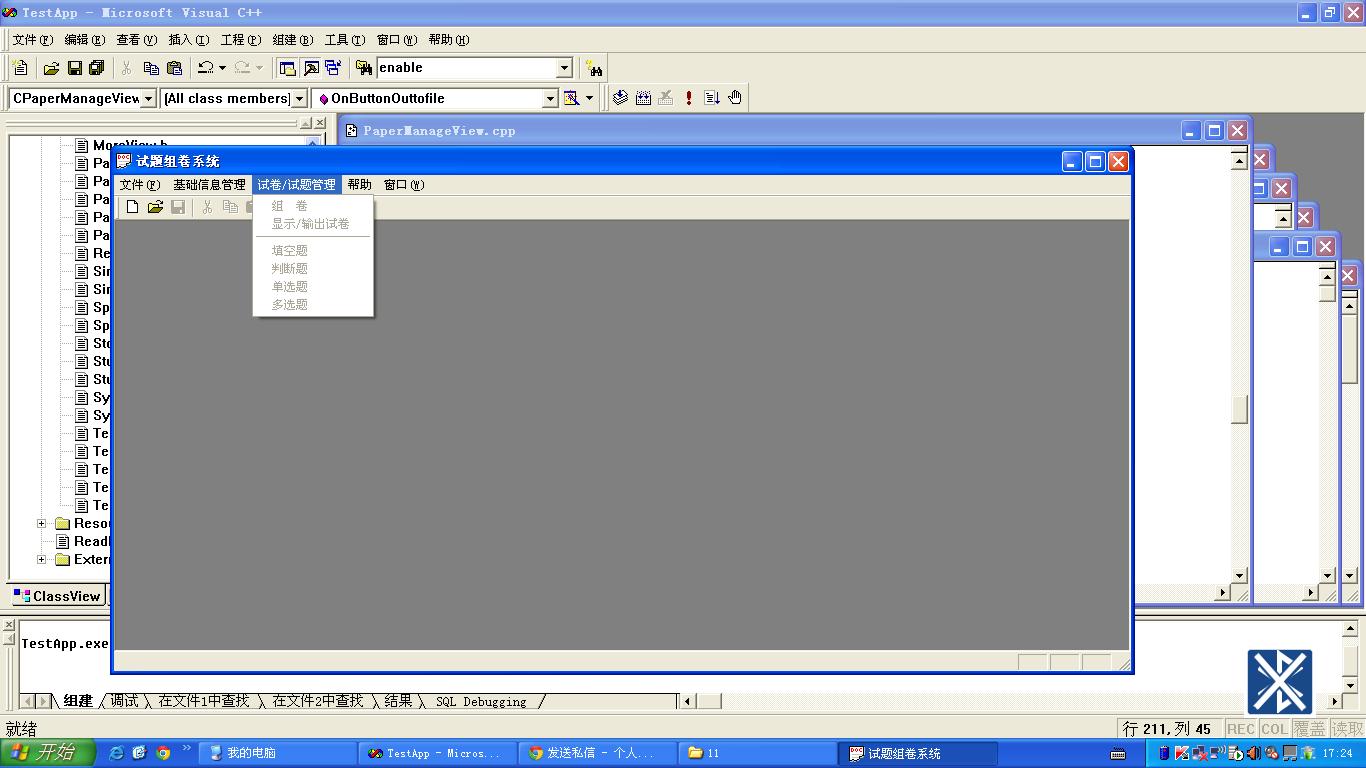1366x768 pixels.
Task: Expand the External Dependencies tree node
Action: 41,560
